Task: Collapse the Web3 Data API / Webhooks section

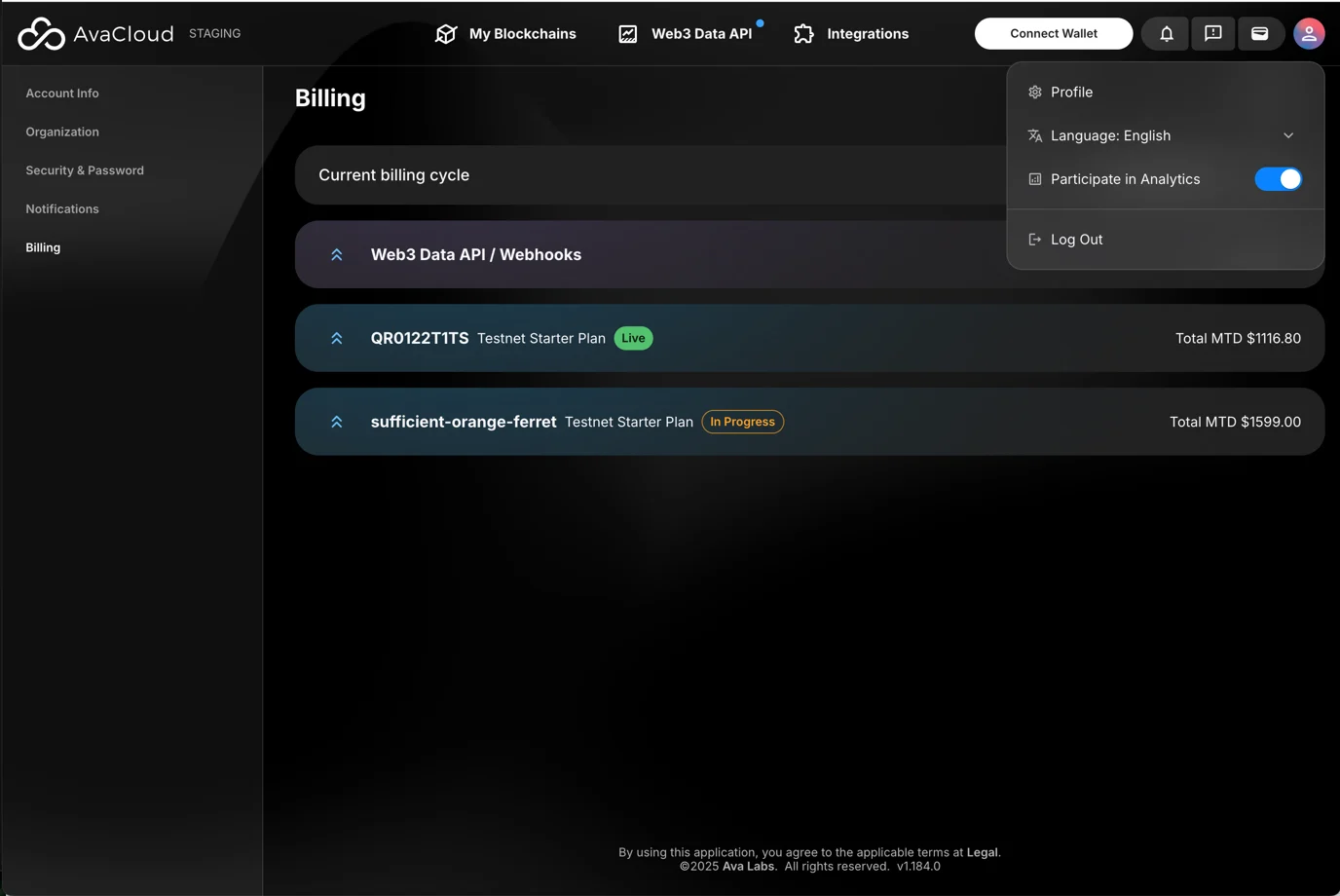Action: [x=337, y=255]
